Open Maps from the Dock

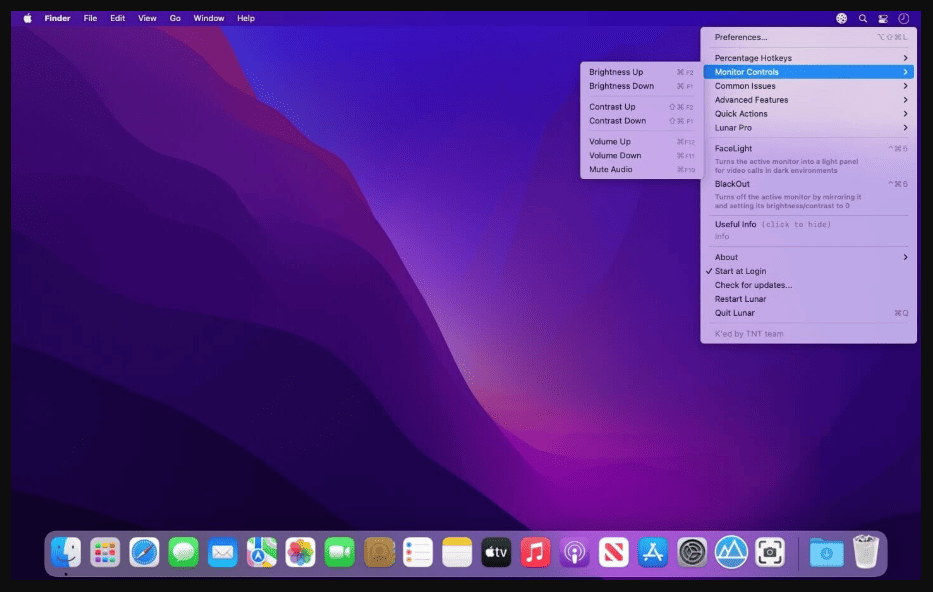tap(261, 552)
